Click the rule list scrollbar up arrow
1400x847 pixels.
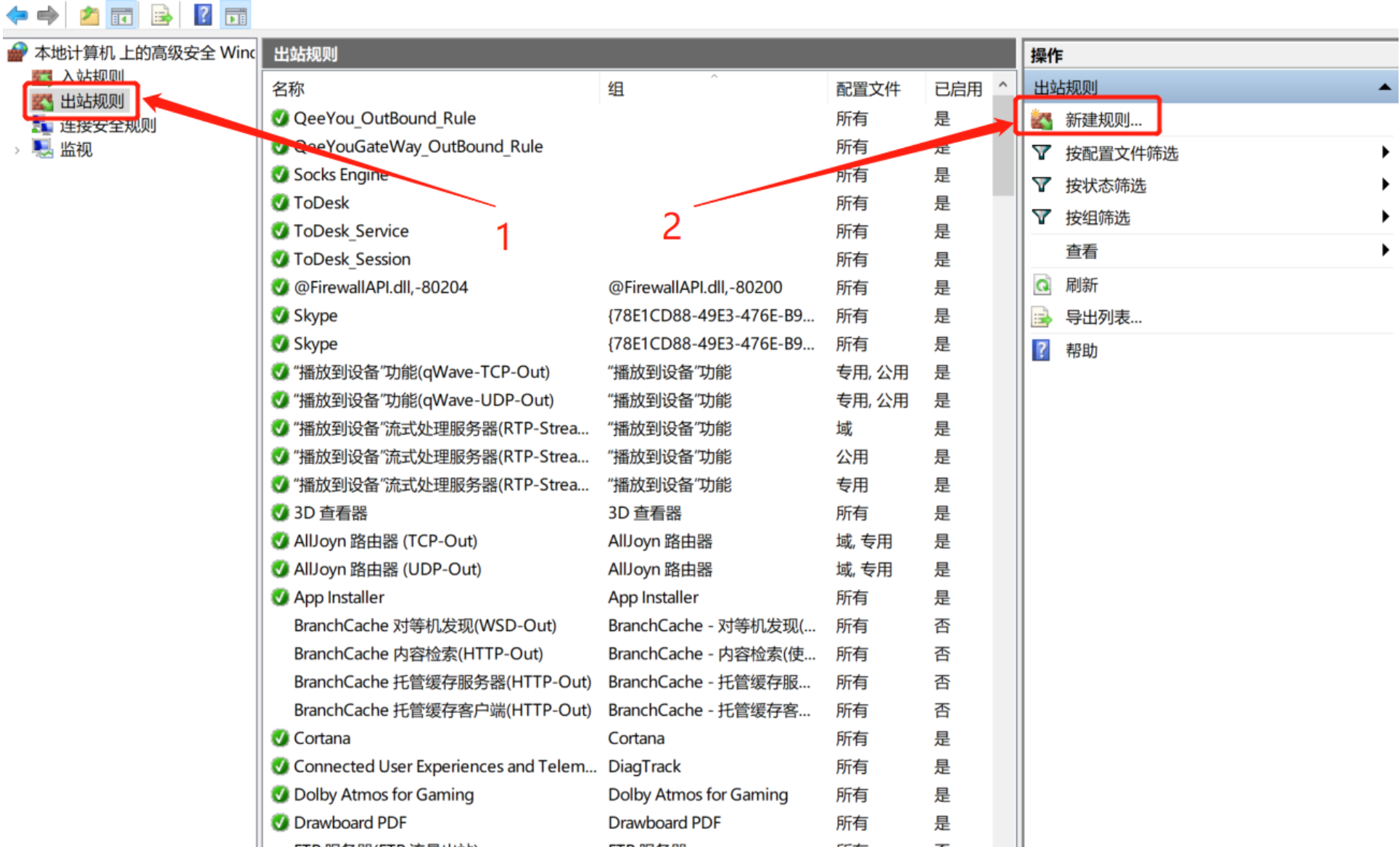1002,85
